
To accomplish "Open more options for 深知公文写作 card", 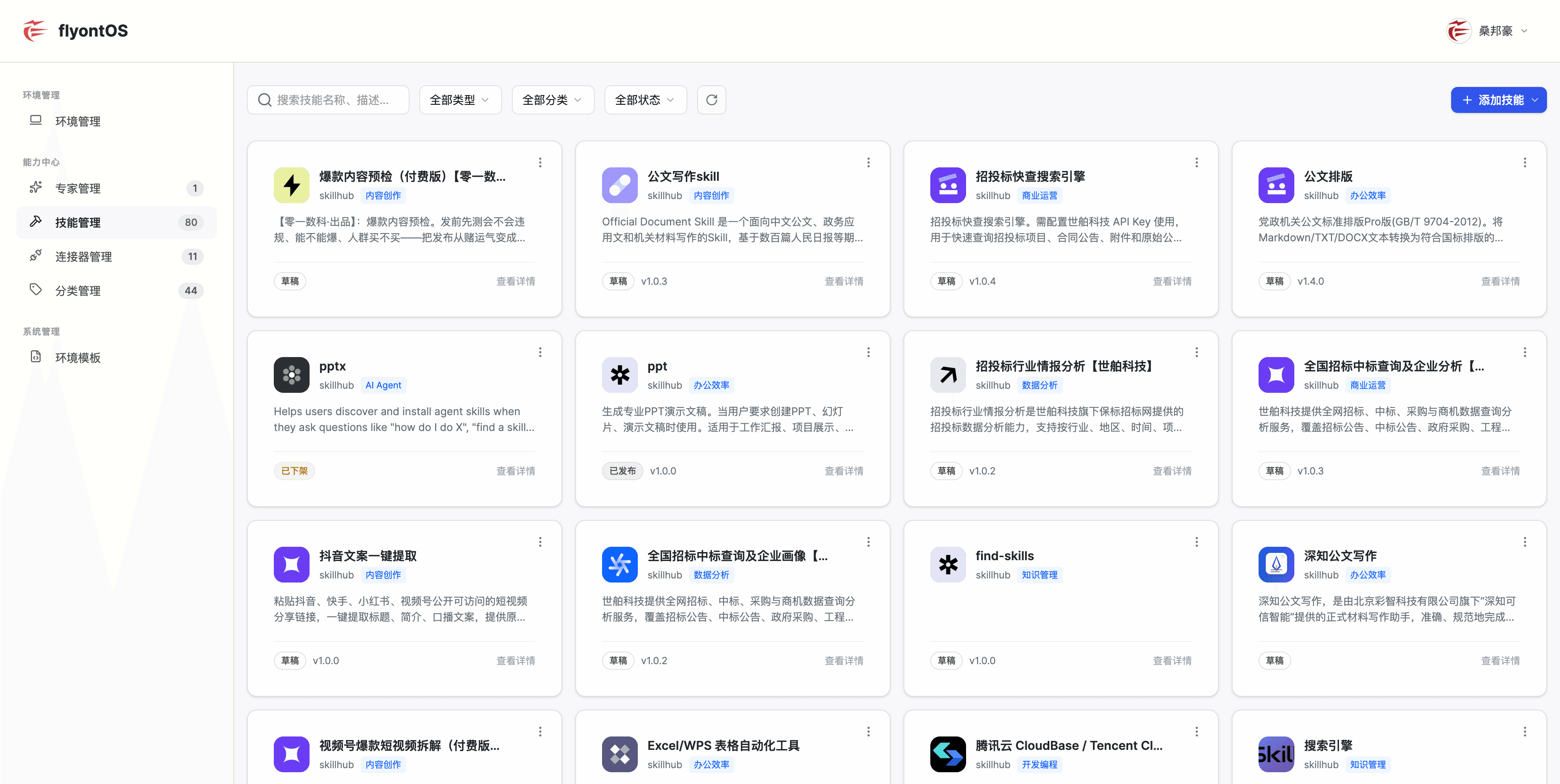I will click(x=1525, y=542).
